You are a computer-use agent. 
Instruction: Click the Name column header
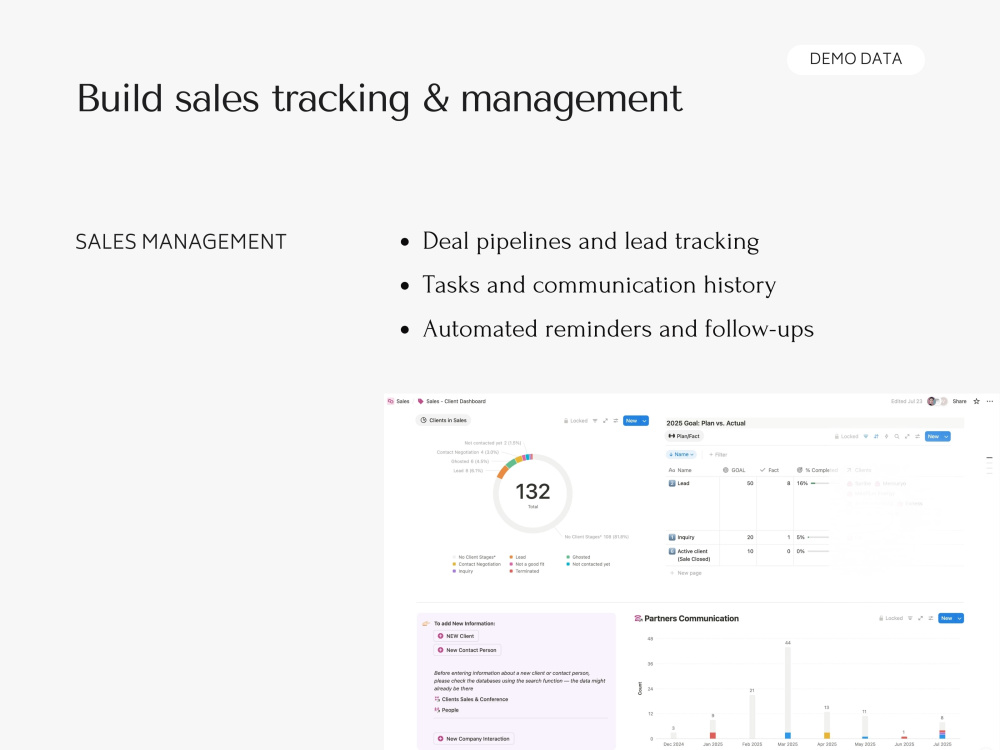[680, 470]
